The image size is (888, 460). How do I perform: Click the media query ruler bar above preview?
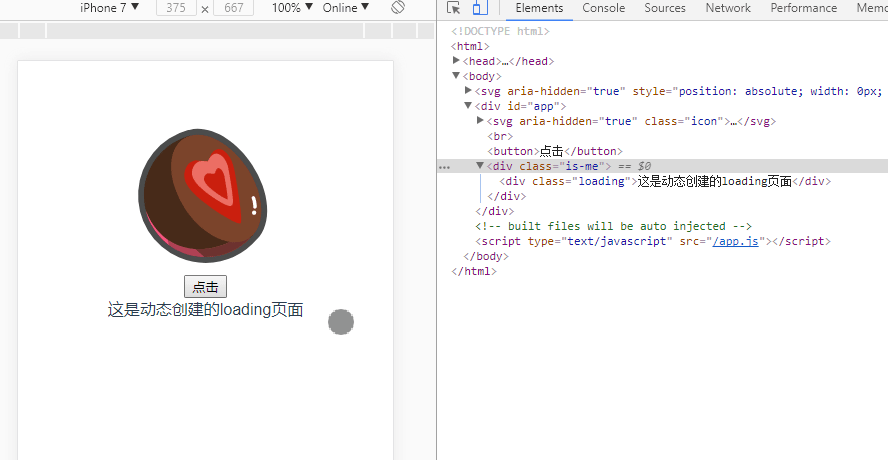[x=217, y=31]
